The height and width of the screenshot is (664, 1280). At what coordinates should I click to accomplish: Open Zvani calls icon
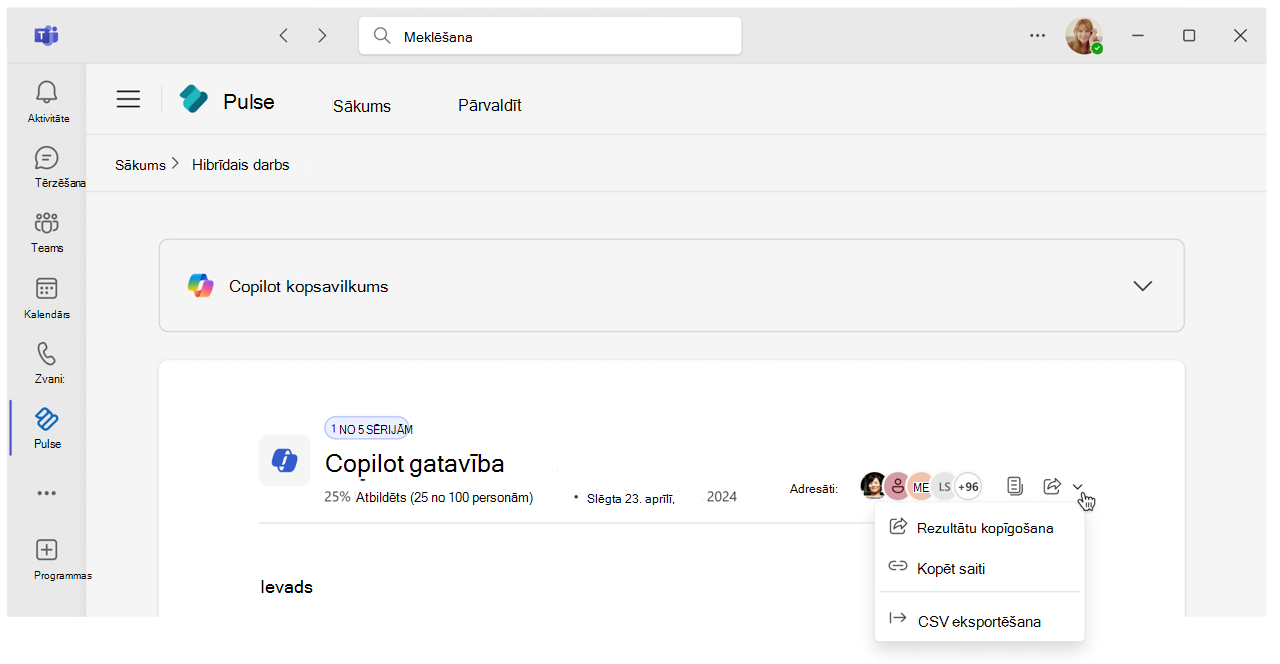46,354
